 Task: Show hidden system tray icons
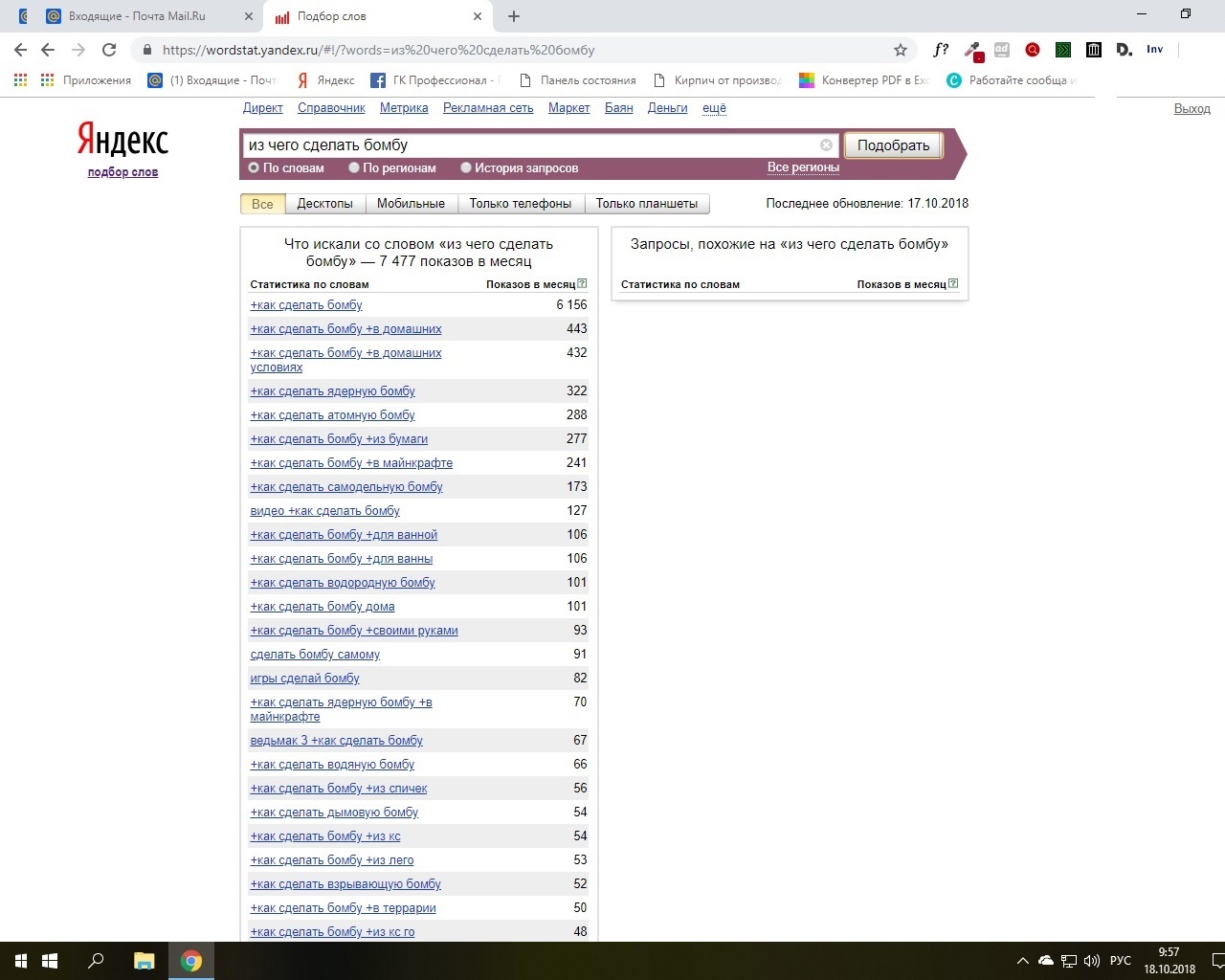[1022, 961]
